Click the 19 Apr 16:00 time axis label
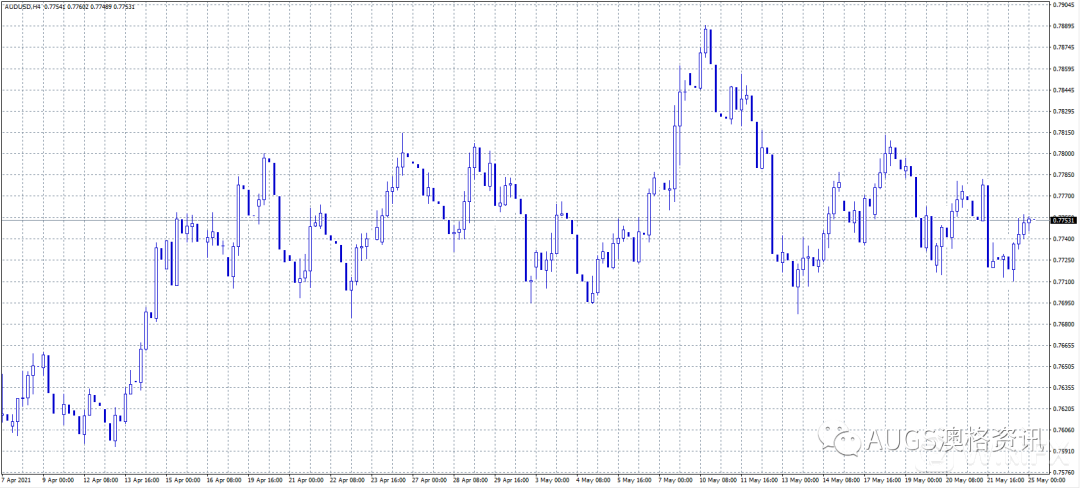This screenshot has width=1080, height=488. (x=266, y=479)
